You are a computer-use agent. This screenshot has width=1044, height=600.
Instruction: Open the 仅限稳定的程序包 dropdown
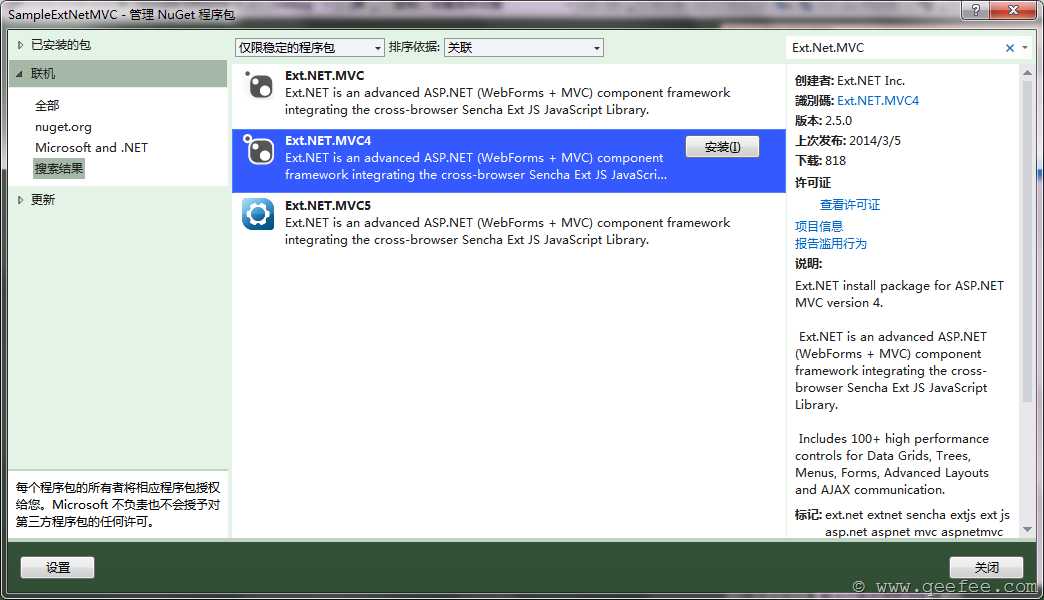(310, 47)
